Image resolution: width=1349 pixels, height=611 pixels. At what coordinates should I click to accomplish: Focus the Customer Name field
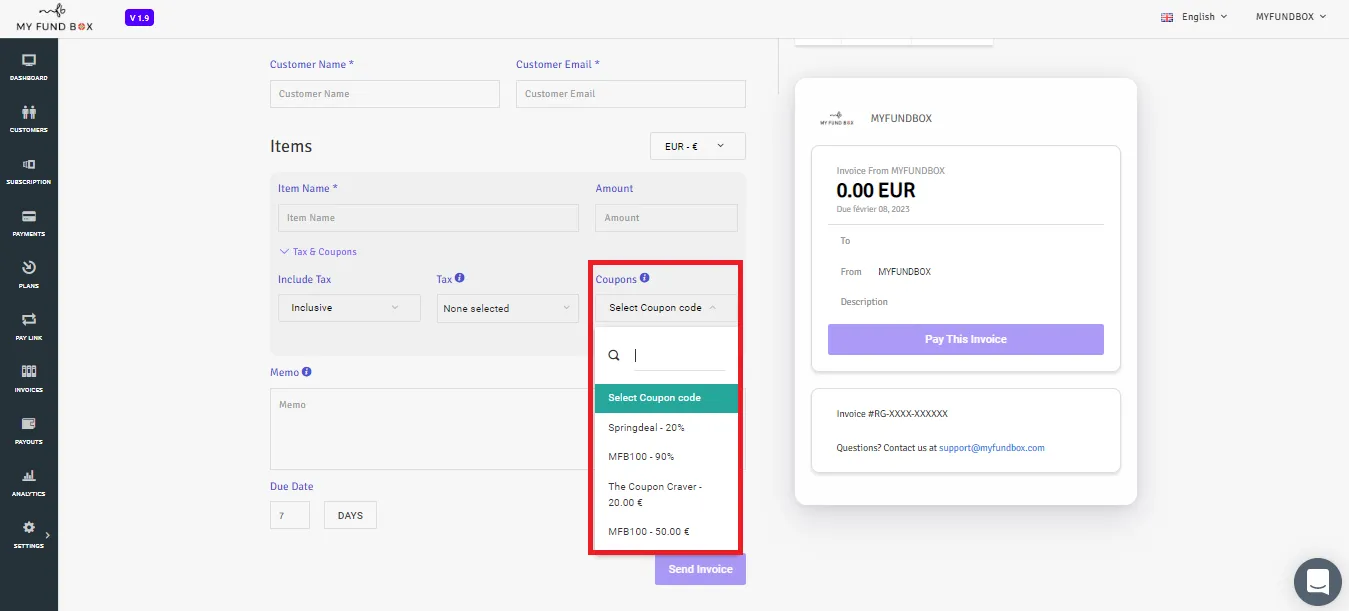tap(385, 94)
